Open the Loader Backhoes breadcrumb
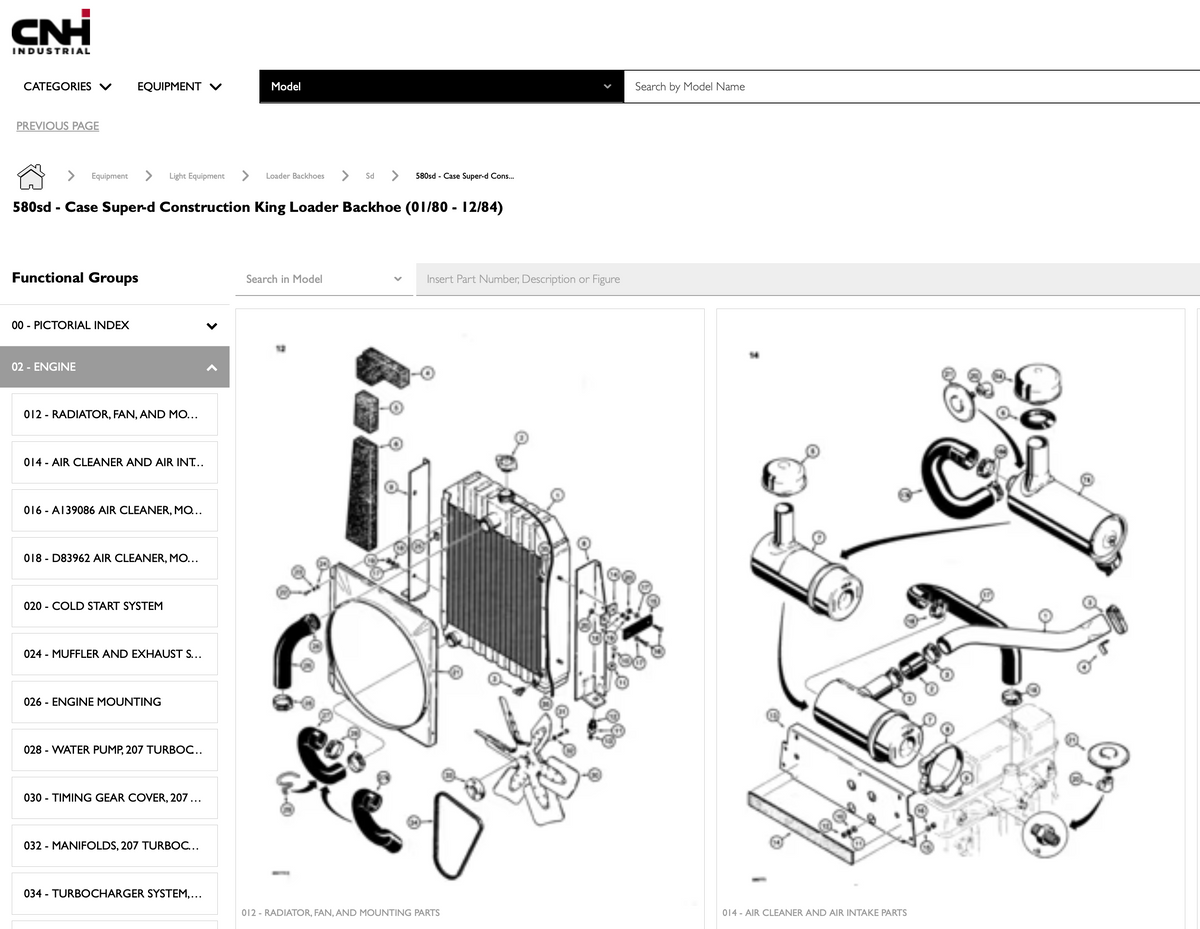Screen dimensions: 1200x929 pyautogui.click(x=295, y=176)
